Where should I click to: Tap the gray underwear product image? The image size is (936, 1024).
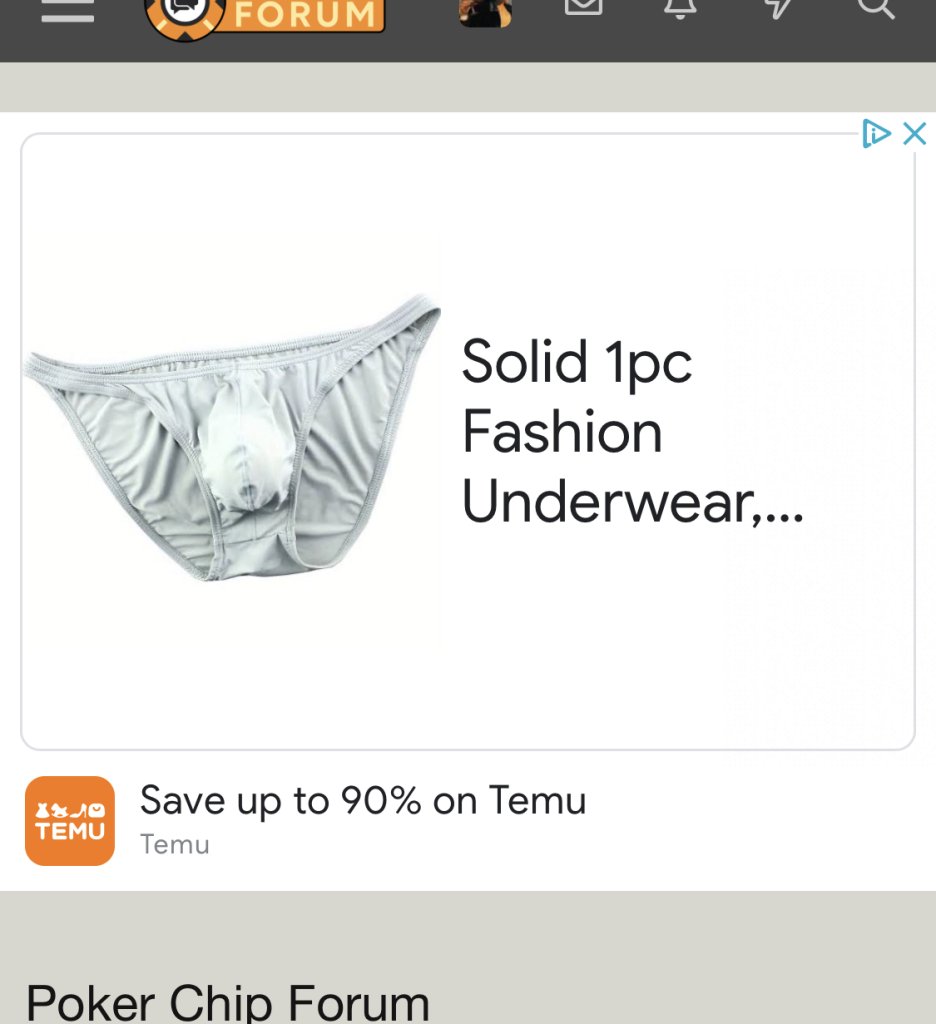[x=232, y=438]
